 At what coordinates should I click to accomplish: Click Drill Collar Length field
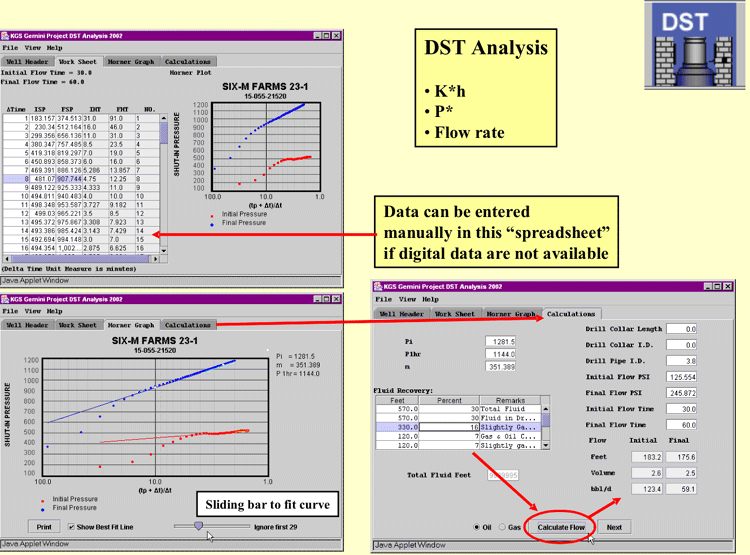[682, 329]
